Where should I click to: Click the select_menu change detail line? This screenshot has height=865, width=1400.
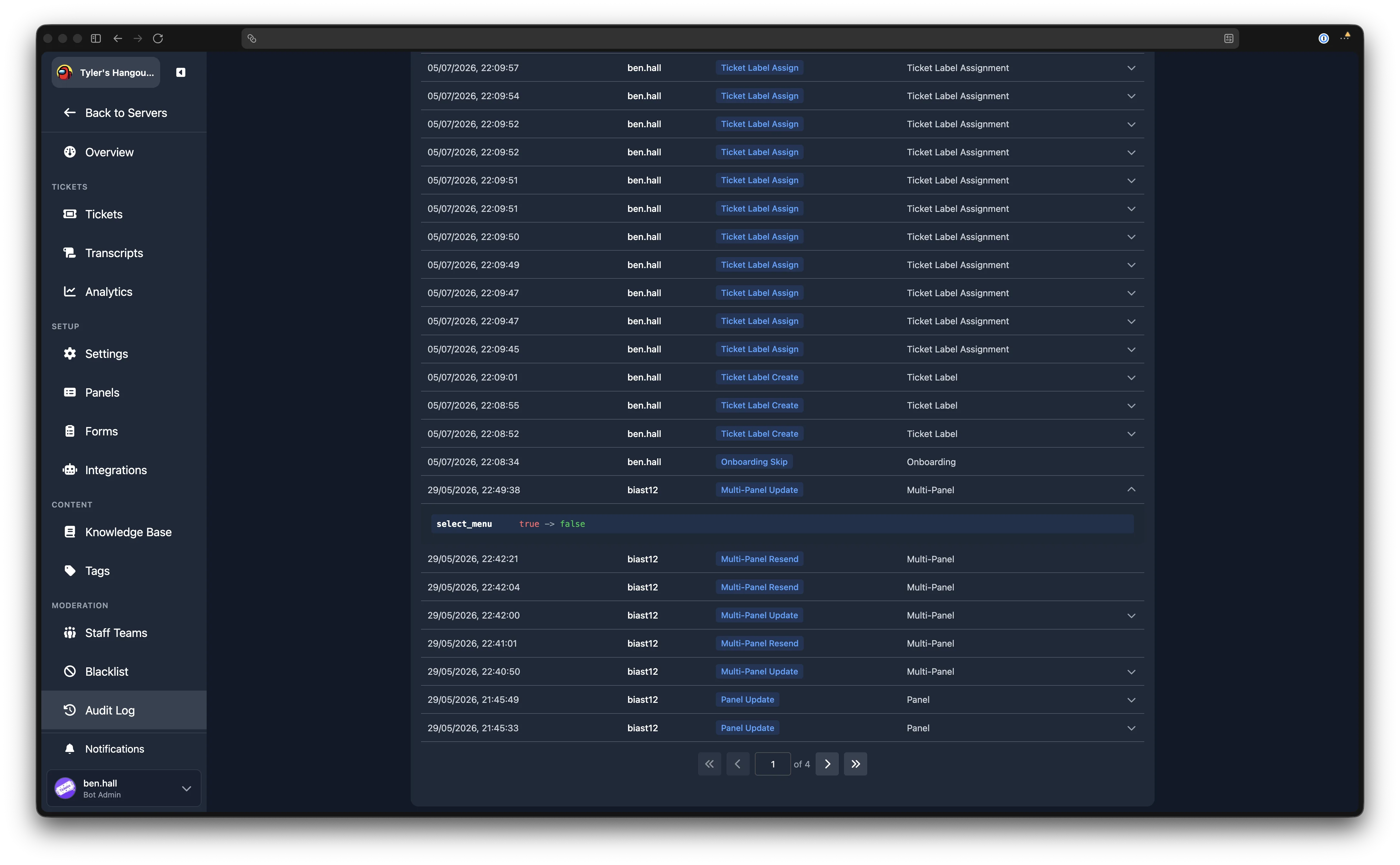coord(782,524)
